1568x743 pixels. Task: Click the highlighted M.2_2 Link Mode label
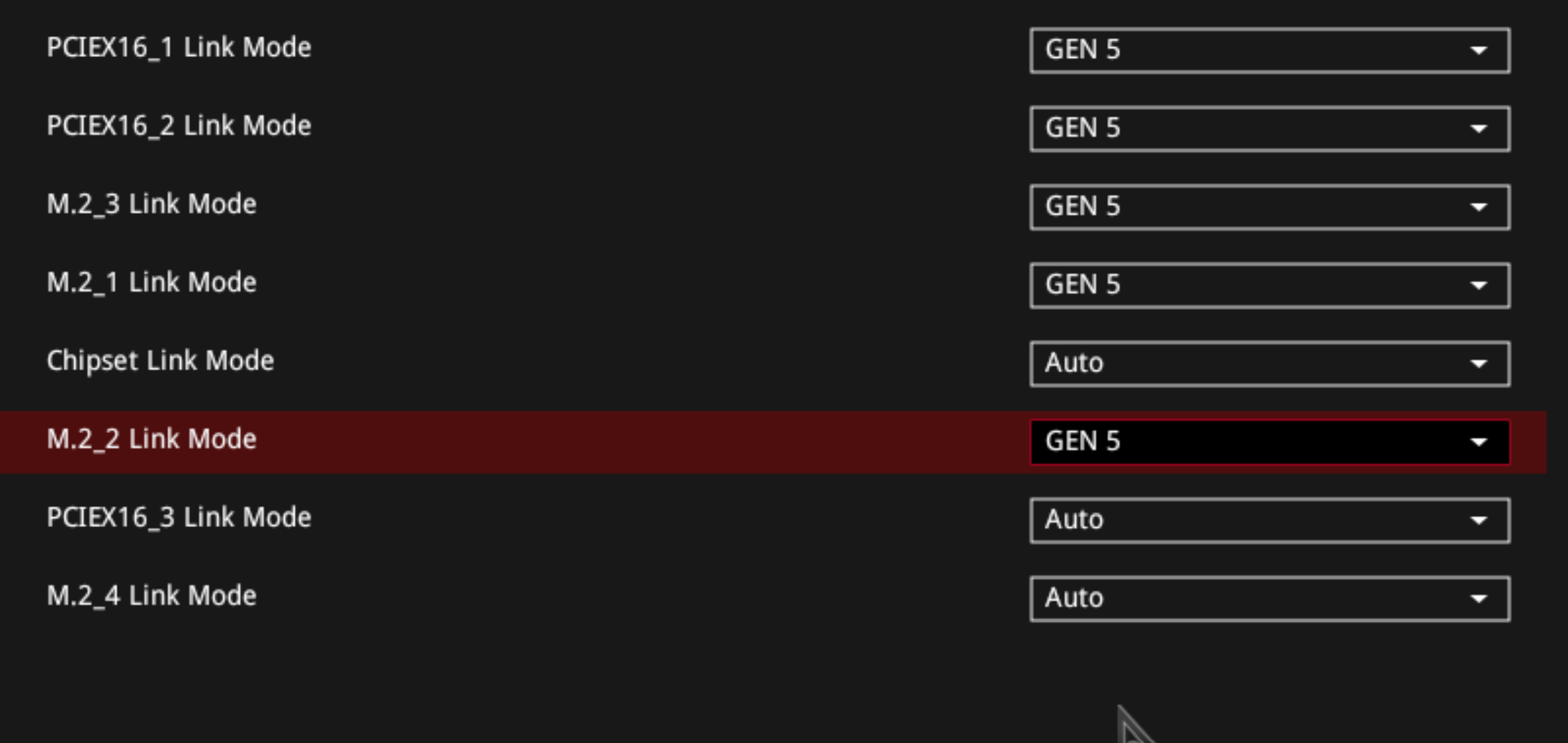(x=152, y=439)
